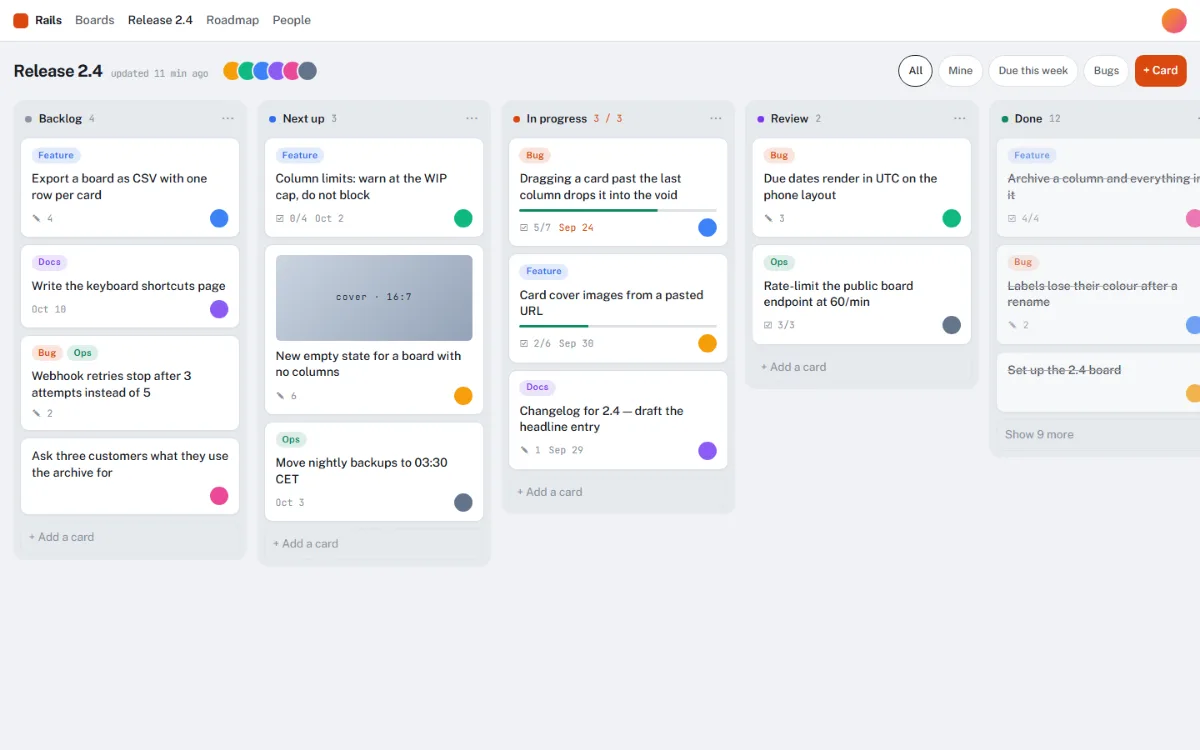Click progress bar on Dragging a card card
This screenshot has height=750, width=1200.
pyautogui.click(x=618, y=210)
